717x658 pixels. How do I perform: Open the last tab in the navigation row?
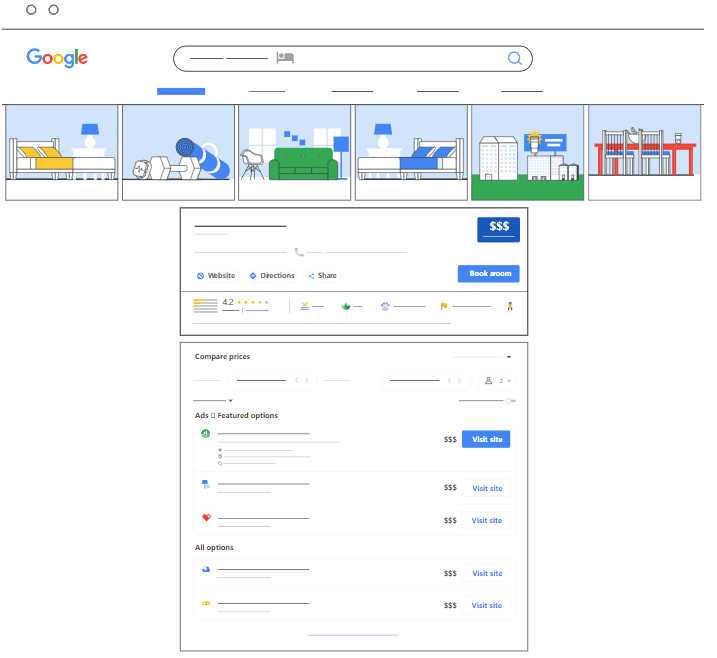[522, 91]
